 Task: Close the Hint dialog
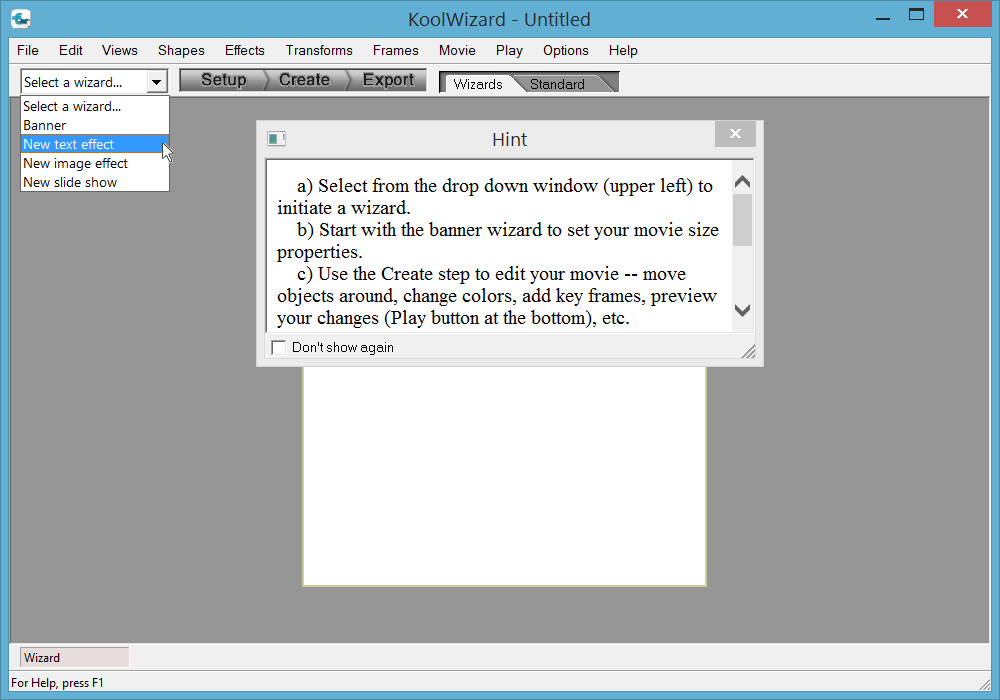point(735,133)
